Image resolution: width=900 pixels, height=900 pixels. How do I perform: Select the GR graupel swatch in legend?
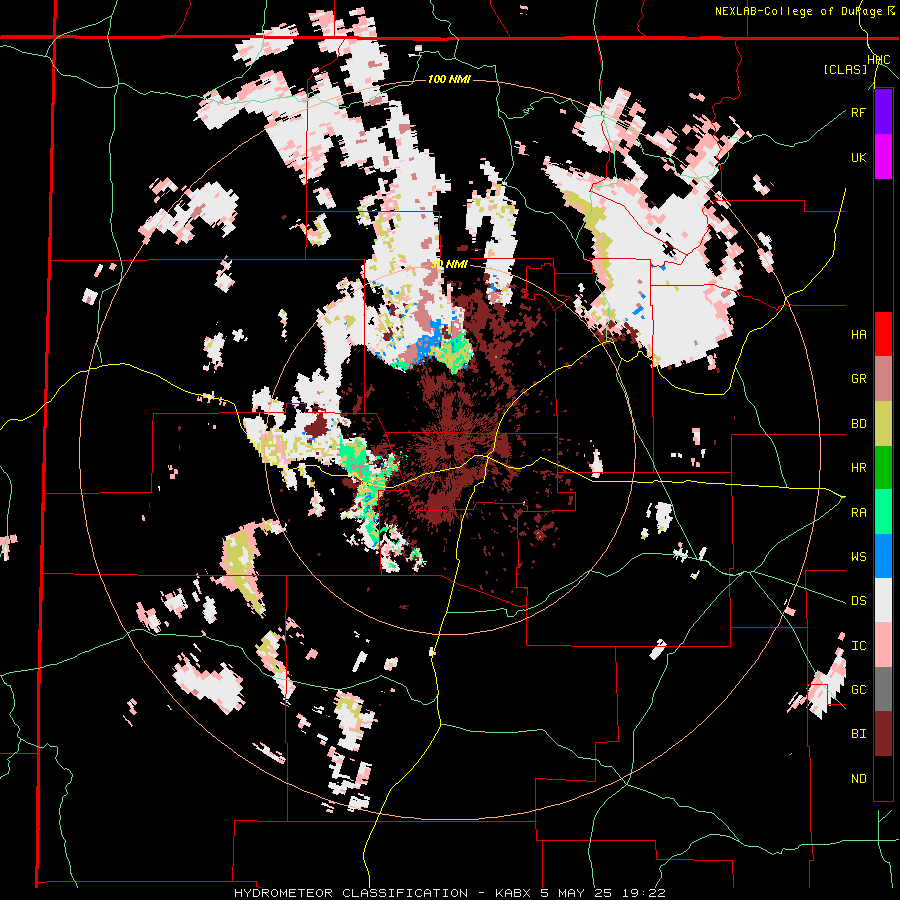coord(883,379)
